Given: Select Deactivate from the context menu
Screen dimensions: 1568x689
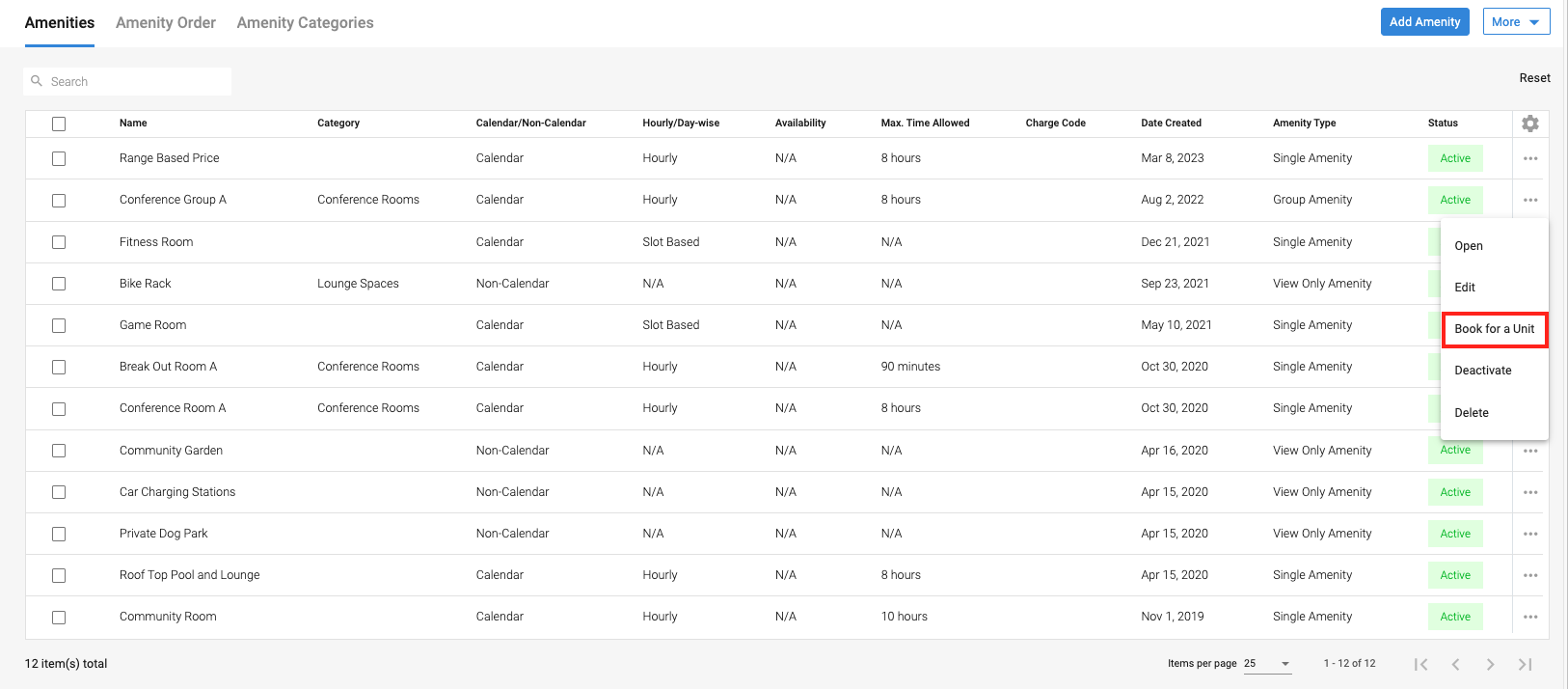Looking at the screenshot, I should point(1482,371).
